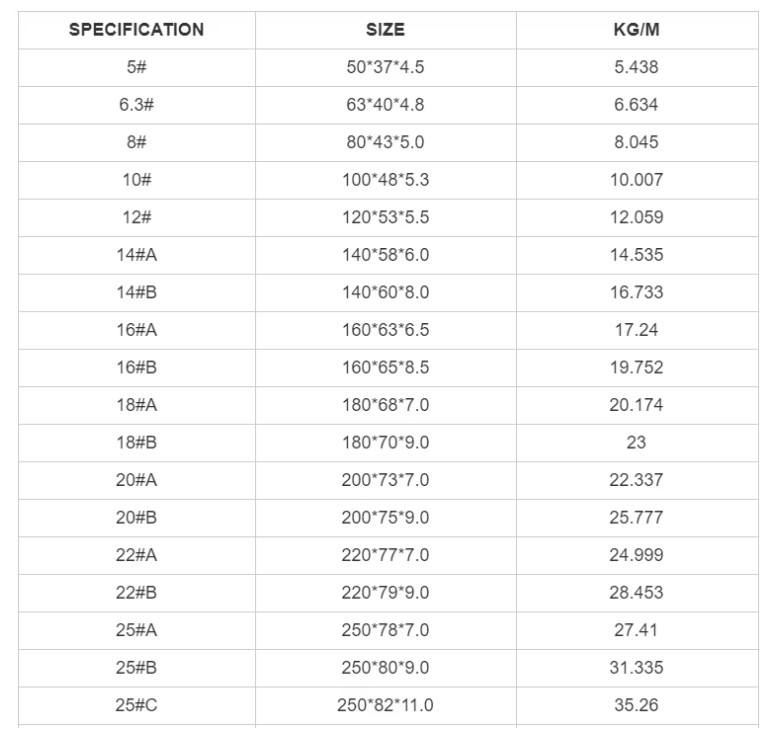
Task: Select size 120*53*5.5
Action: pyautogui.click(x=385, y=217)
